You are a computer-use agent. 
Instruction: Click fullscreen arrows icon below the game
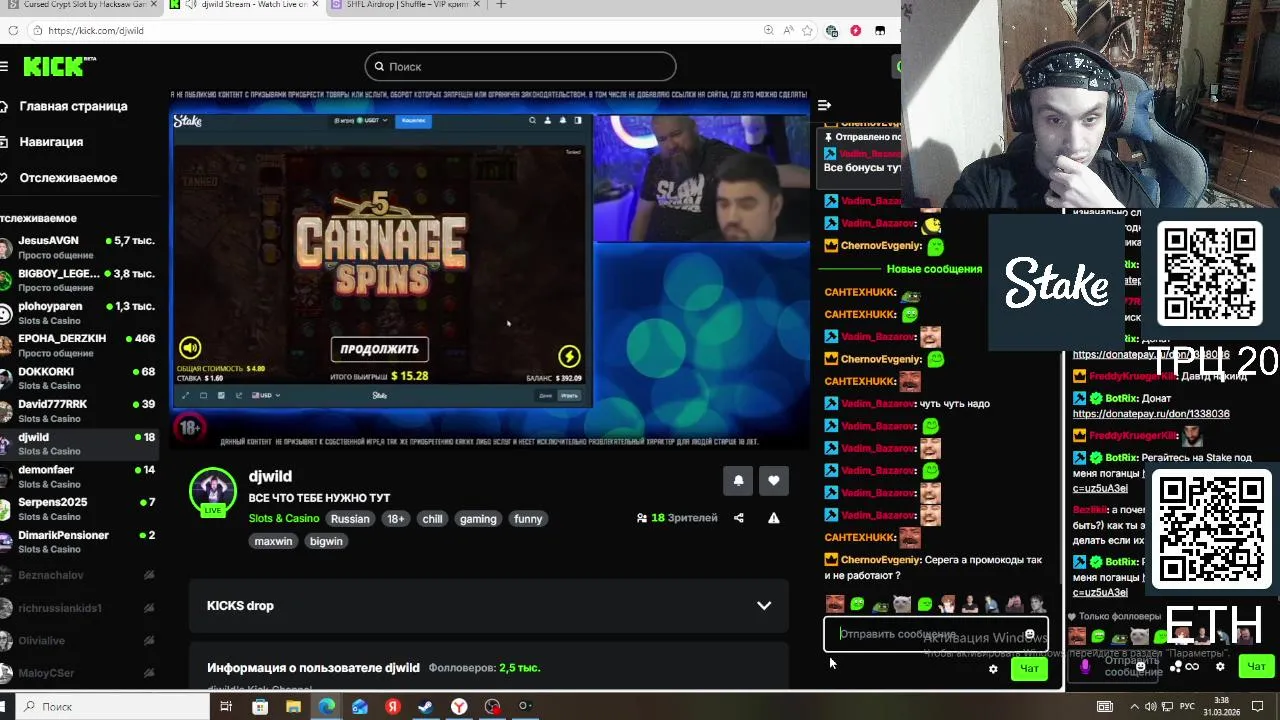pyautogui.click(x=186, y=395)
